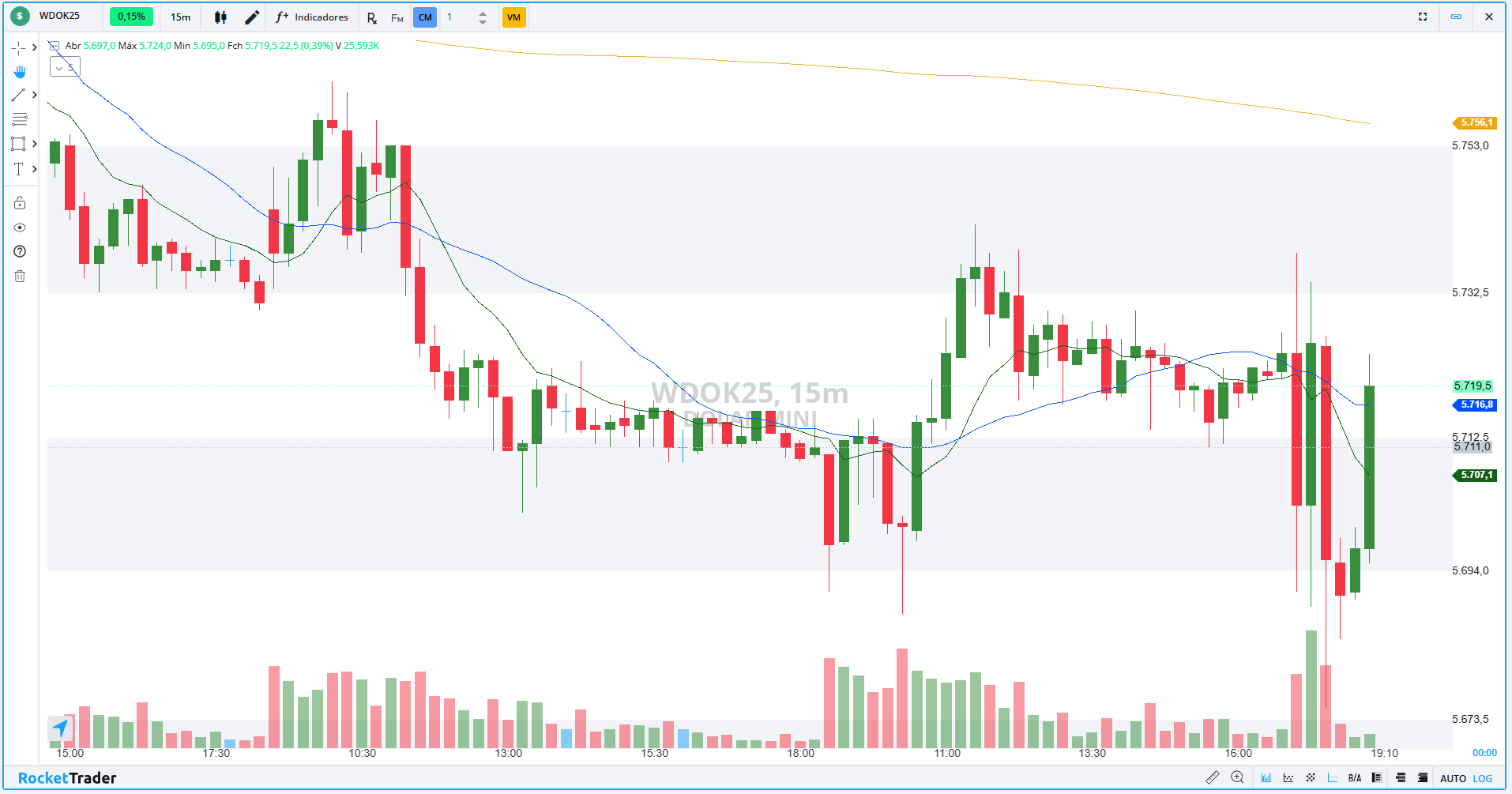
Task: Click the orange VM button
Action: 513,17
